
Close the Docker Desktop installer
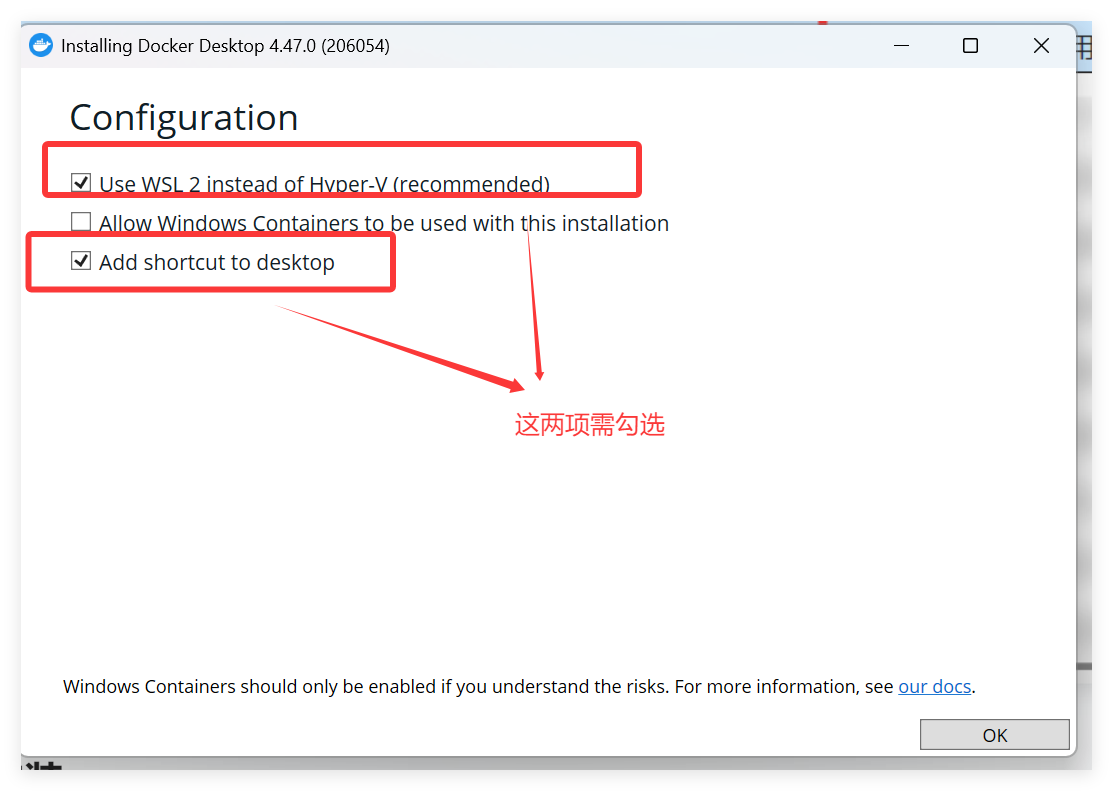[1041, 45]
